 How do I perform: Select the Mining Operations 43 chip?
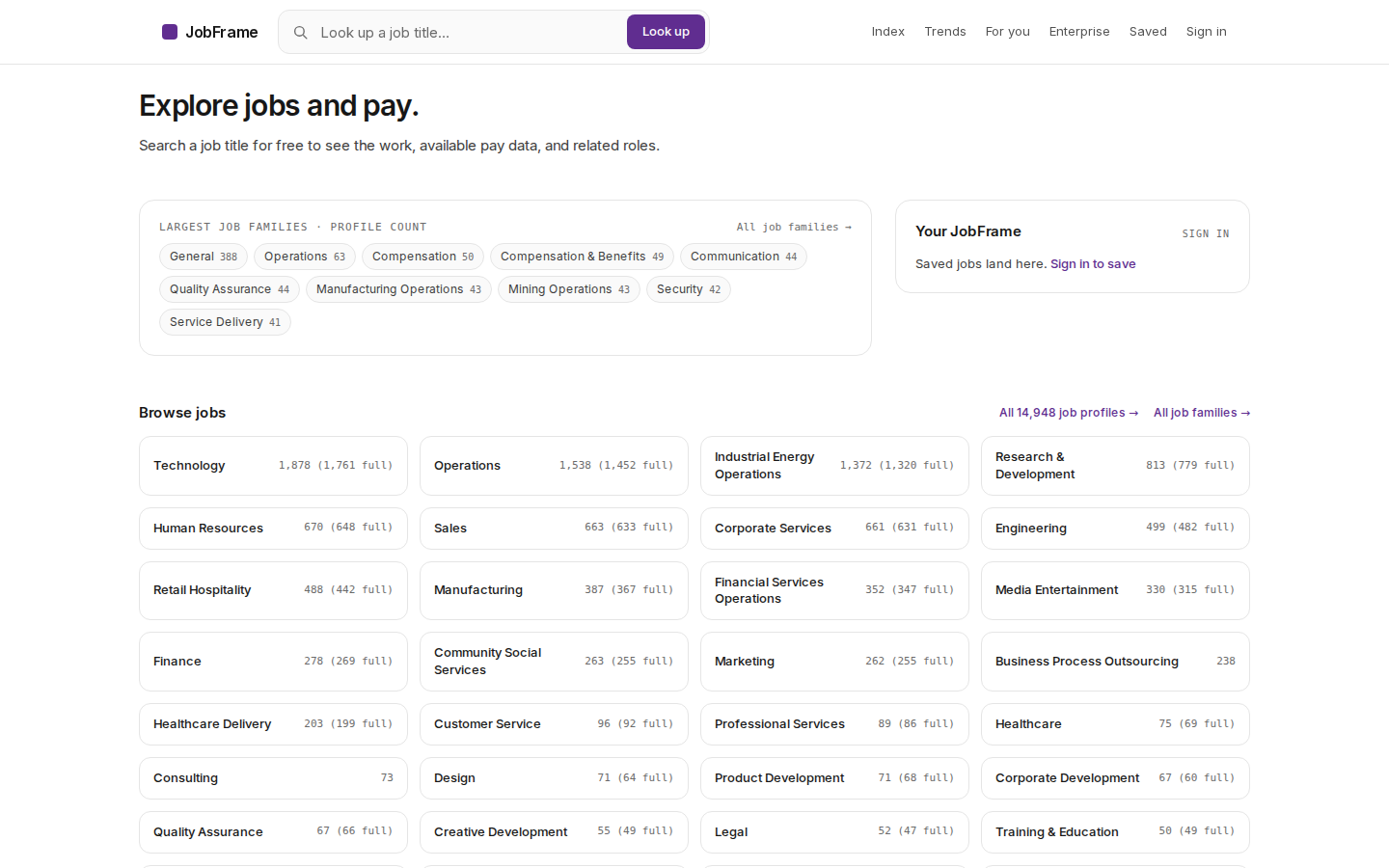point(569,289)
